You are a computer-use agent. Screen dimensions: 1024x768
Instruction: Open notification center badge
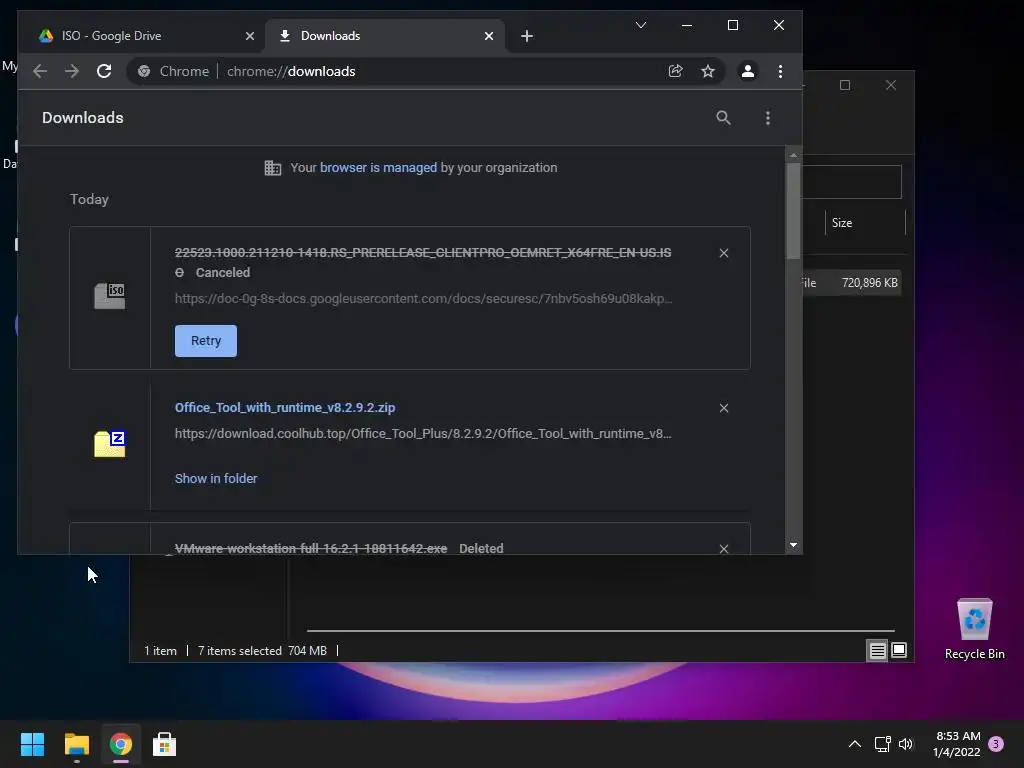point(996,744)
